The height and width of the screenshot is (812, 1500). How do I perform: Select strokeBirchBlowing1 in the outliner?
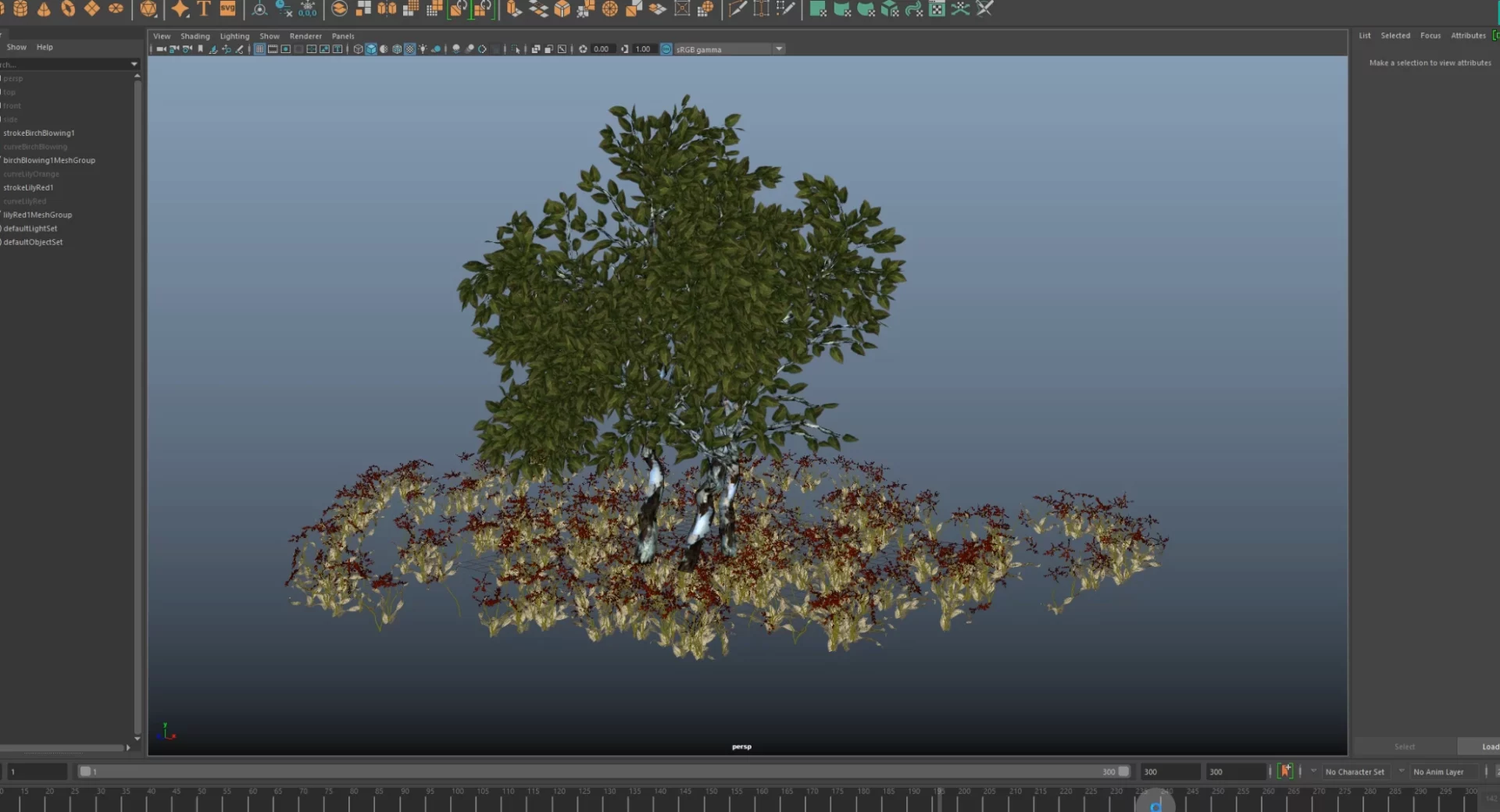pos(39,133)
